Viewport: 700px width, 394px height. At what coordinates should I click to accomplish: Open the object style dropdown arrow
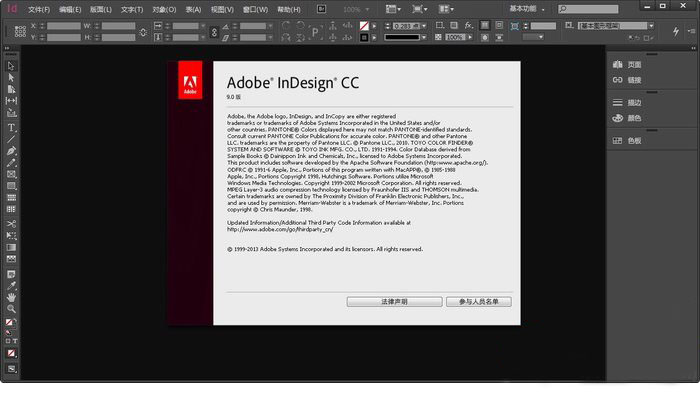click(x=651, y=26)
